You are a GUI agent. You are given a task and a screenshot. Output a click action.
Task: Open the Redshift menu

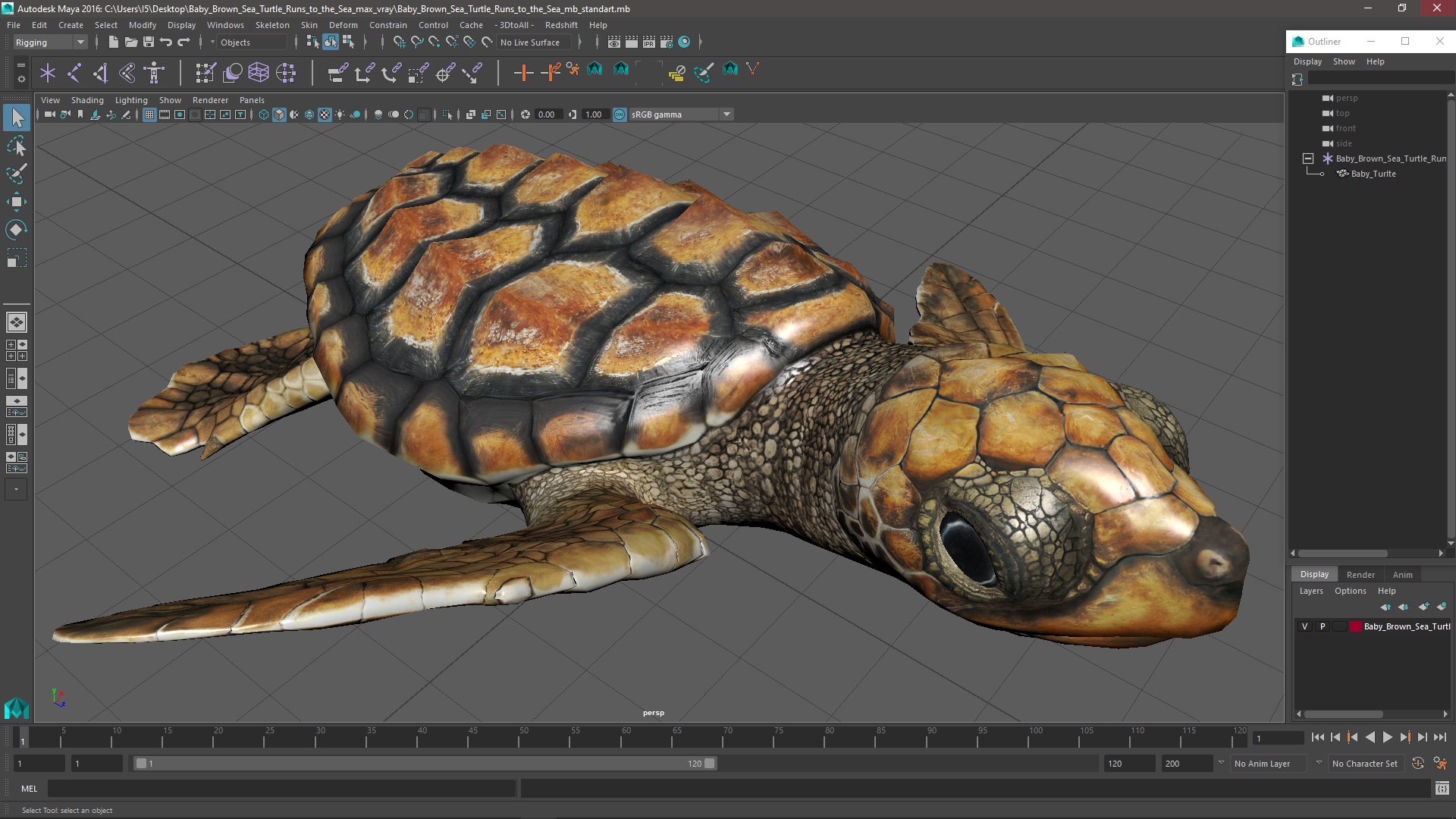[561, 25]
